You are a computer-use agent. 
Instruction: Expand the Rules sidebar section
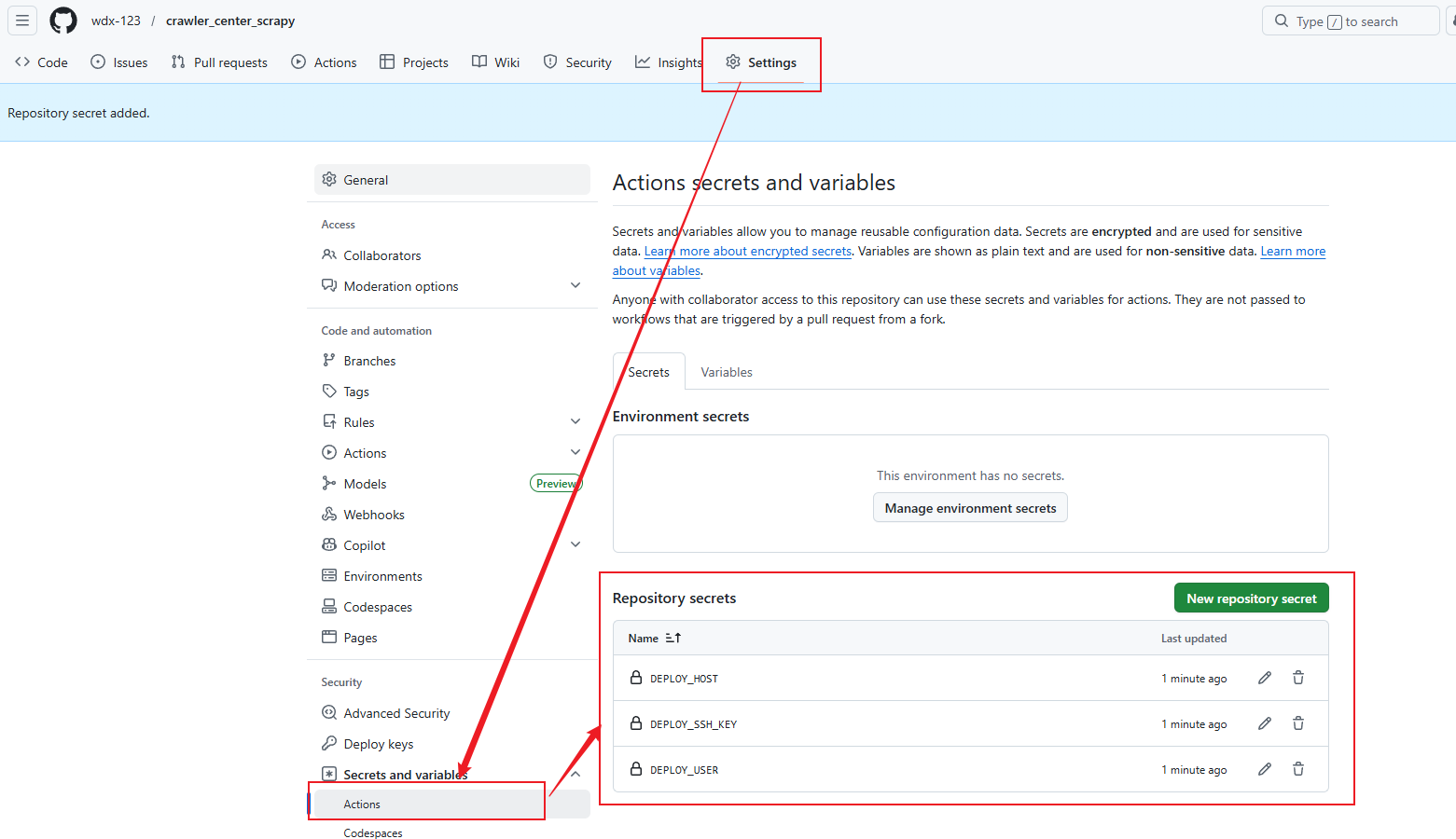coord(575,421)
